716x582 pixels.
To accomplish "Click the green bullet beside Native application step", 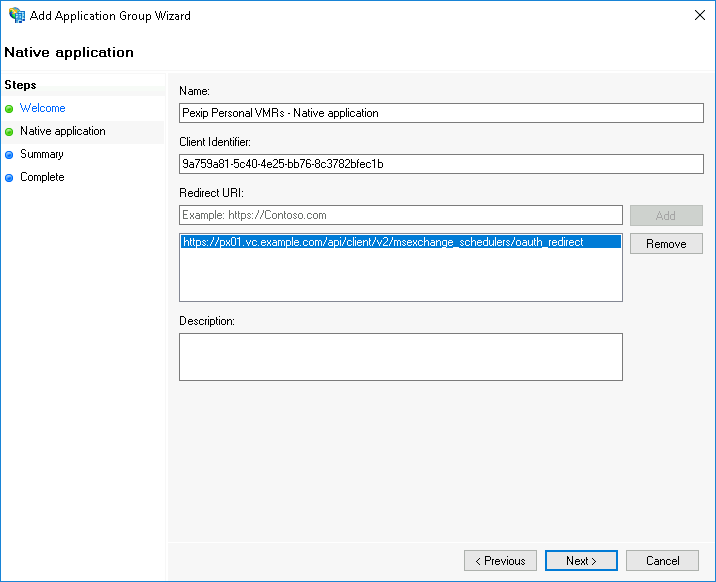I will 10,132.
